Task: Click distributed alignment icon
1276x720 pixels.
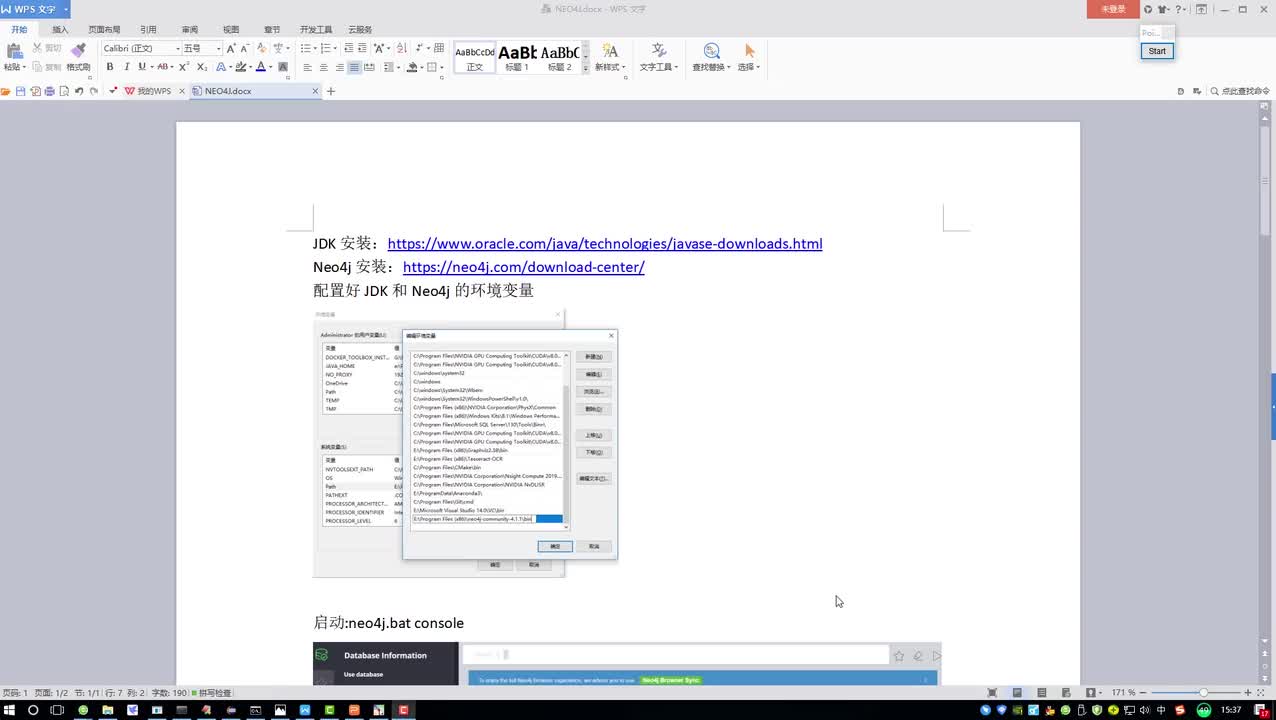Action: [x=369, y=67]
